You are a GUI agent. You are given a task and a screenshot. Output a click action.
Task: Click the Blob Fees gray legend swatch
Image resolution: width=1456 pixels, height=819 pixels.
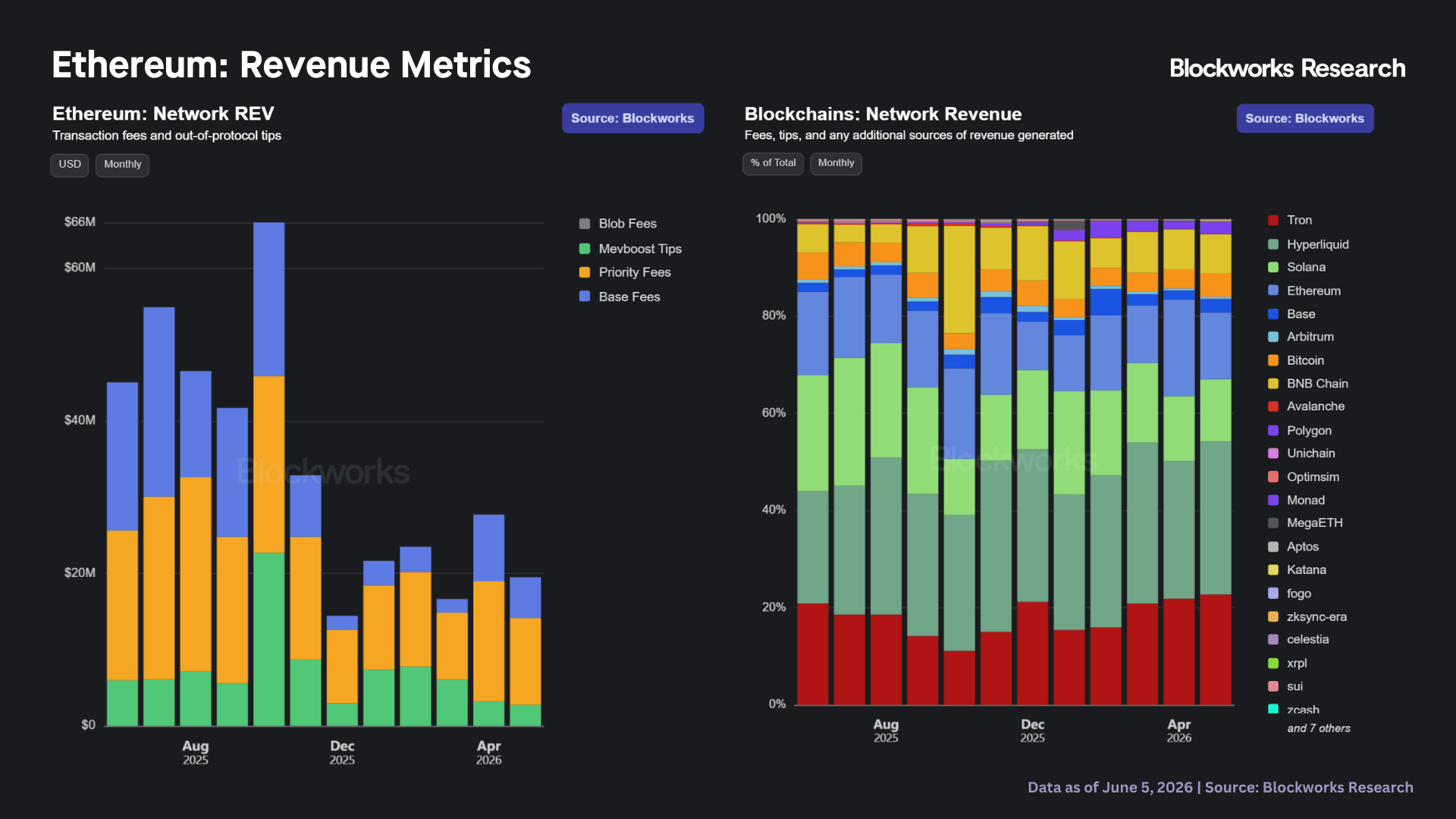[x=585, y=224]
